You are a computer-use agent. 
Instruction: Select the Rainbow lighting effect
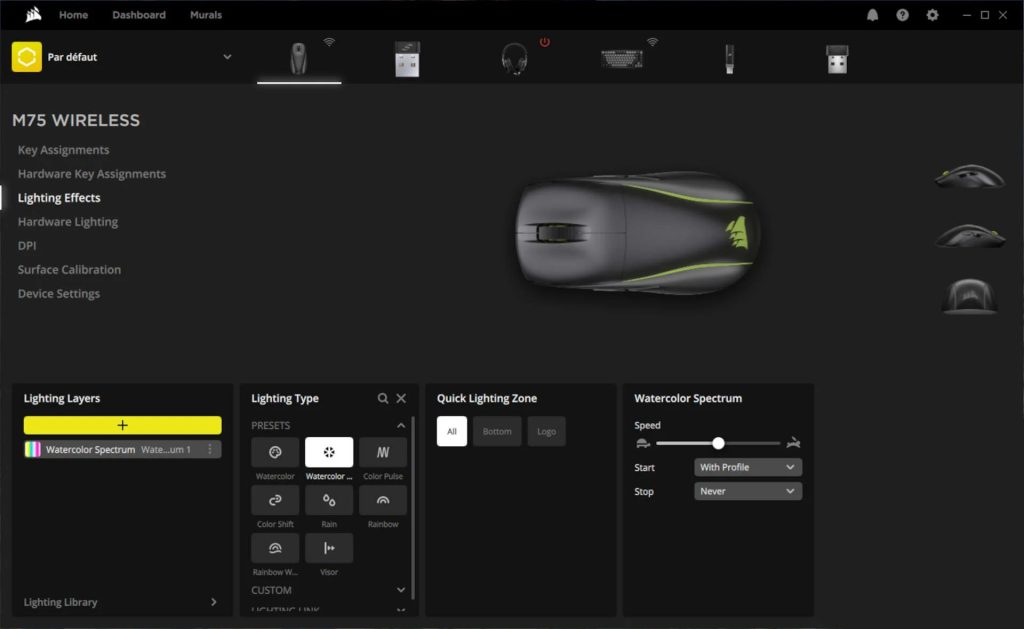(383, 500)
